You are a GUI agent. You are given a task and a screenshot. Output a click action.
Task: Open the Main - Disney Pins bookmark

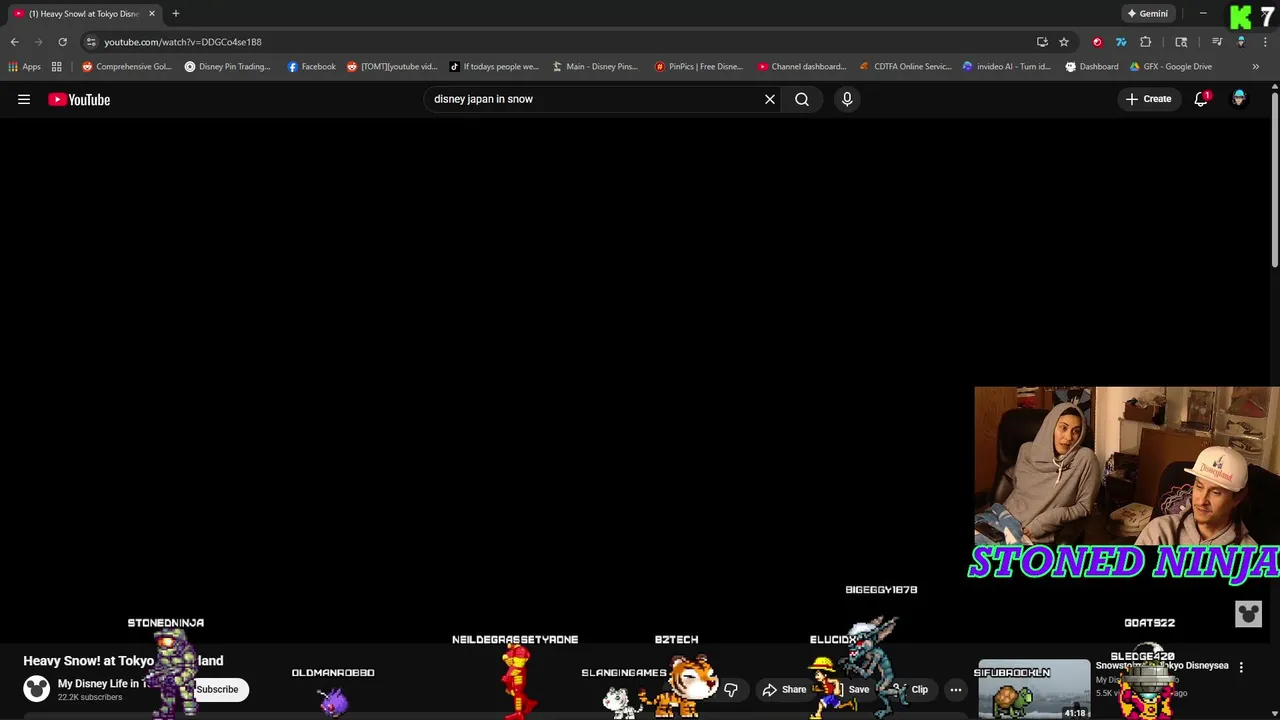(595, 67)
